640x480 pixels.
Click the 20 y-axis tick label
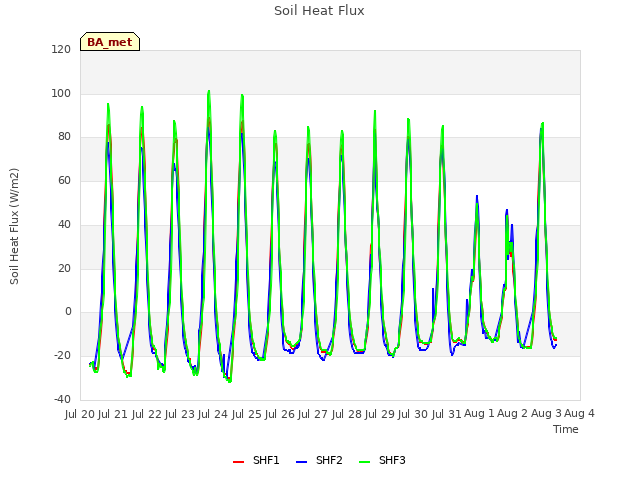[64, 268]
